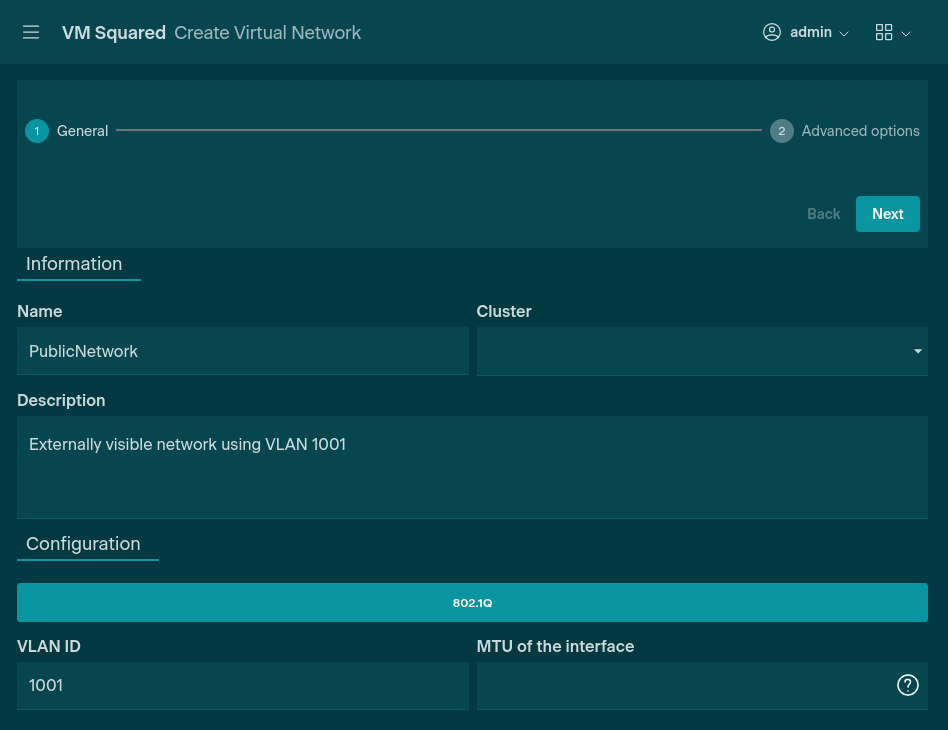Click the VM Squared title

pos(114,33)
